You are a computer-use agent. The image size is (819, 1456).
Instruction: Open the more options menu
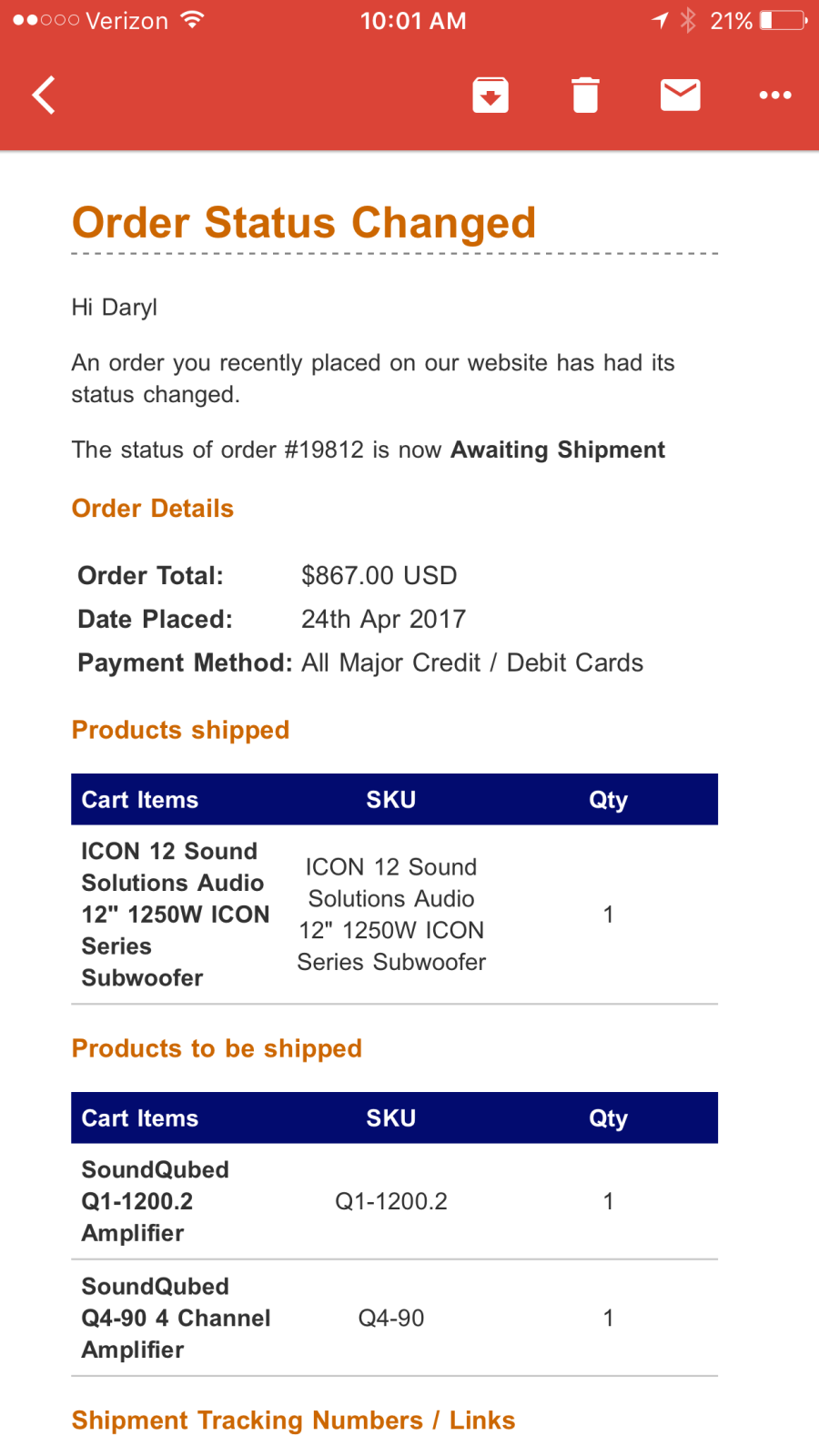click(775, 95)
